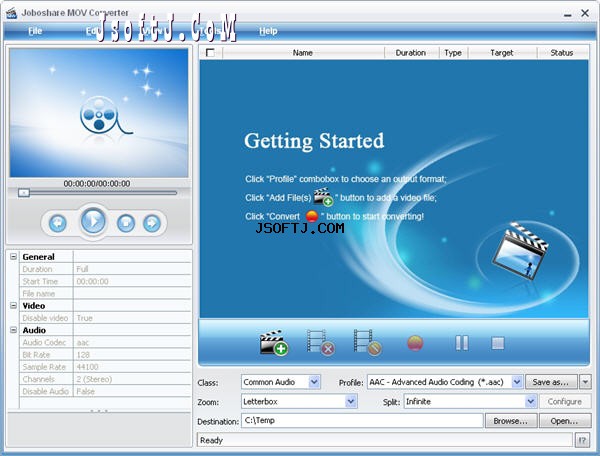
Task: Stop preview playback
Action: pyautogui.click(x=126, y=223)
